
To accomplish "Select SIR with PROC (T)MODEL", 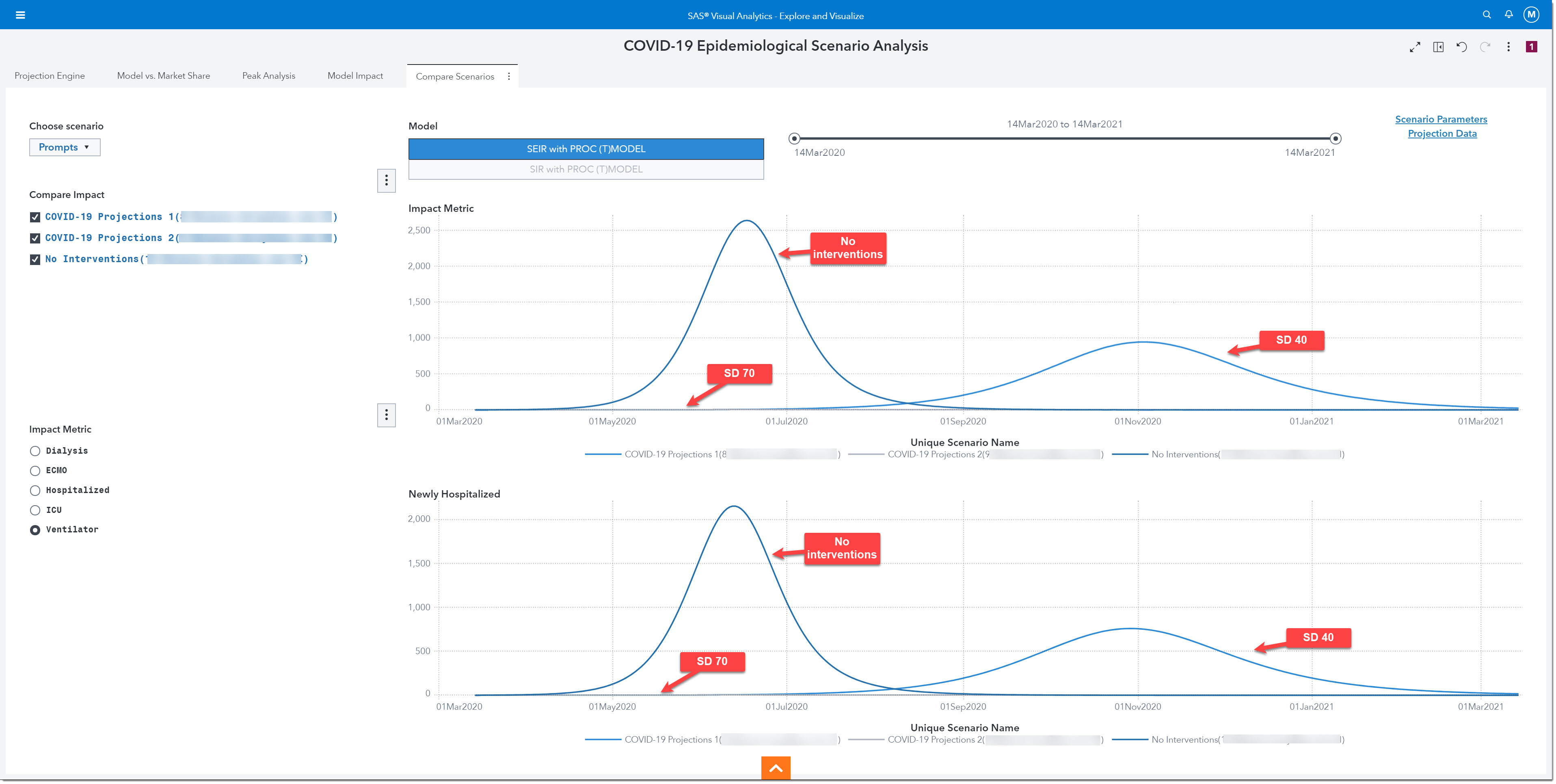I will pyautogui.click(x=585, y=170).
